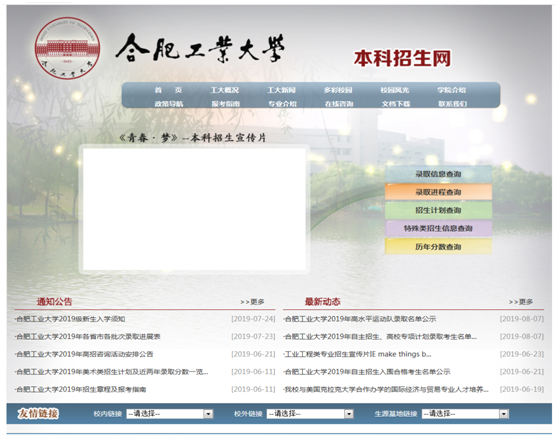Go to 首页 in the navigation bar
The image size is (558, 438).
168,90
